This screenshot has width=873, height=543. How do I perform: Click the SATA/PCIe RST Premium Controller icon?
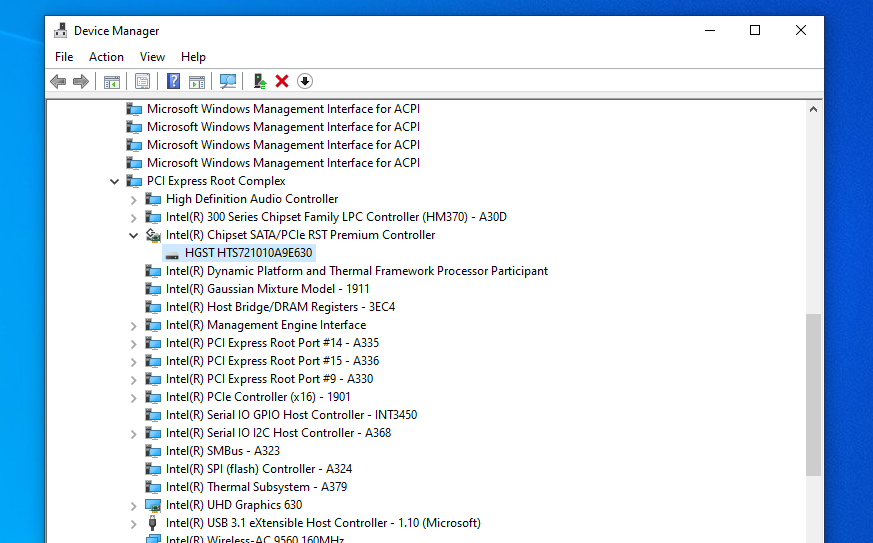(x=153, y=235)
